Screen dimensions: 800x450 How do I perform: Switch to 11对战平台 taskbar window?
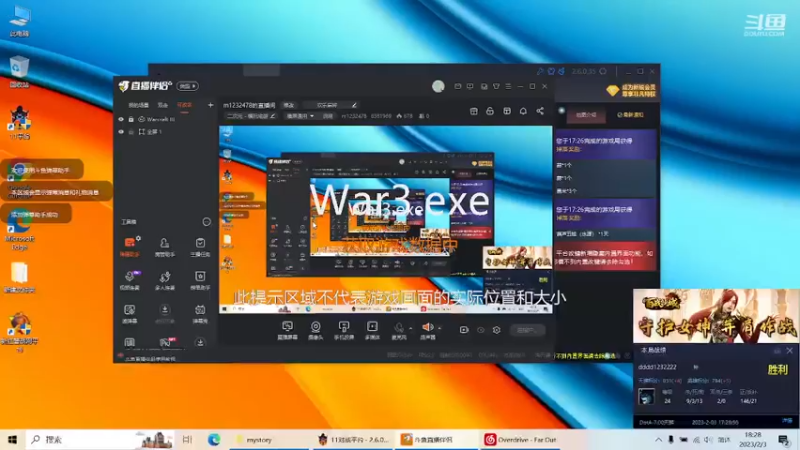[x=353, y=439]
